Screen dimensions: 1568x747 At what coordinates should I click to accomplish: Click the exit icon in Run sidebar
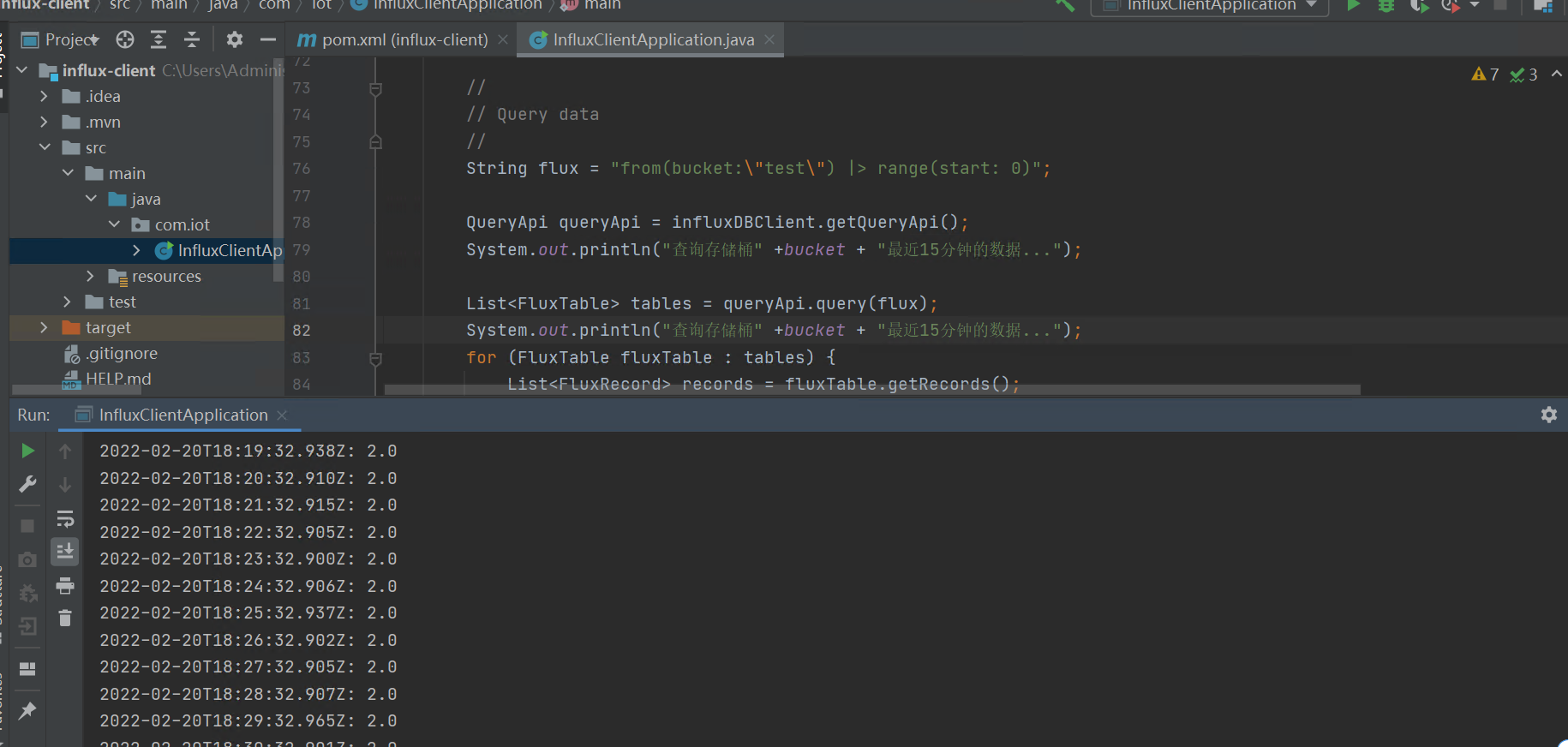point(27,626)
